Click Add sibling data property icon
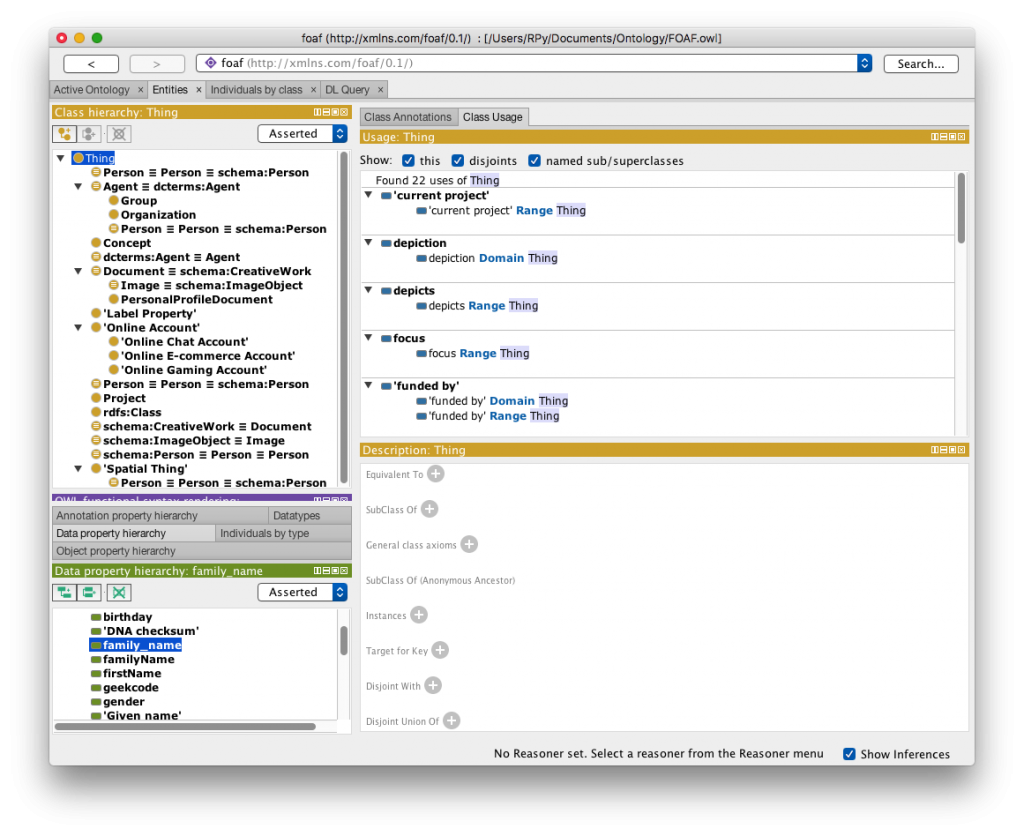This screenshot has width=1024, height=836. point(90,592)
